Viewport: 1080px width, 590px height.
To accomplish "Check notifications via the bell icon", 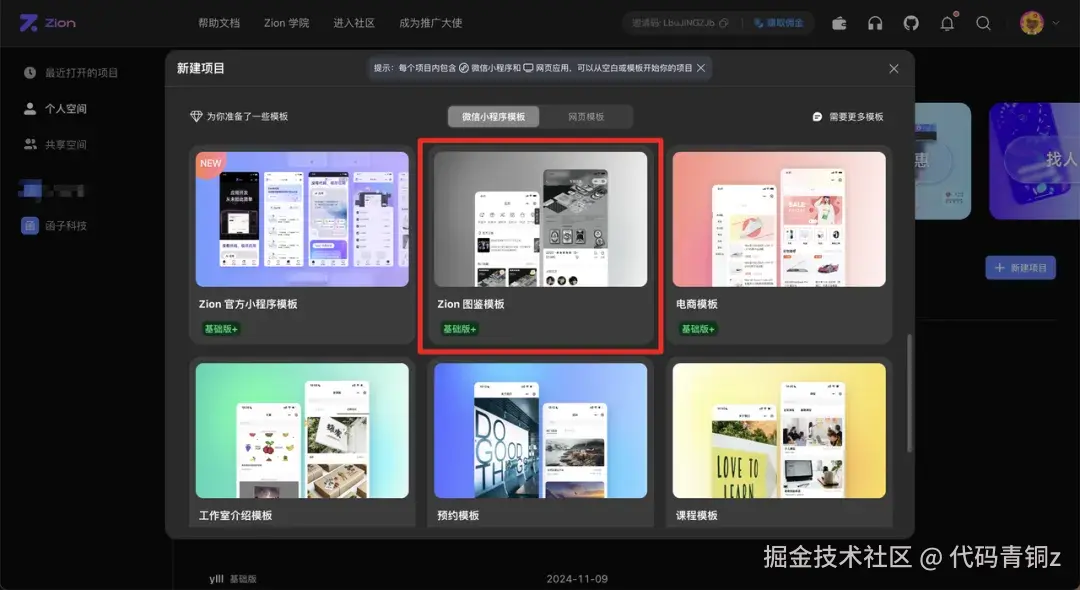I will click(x=947, y=22).
